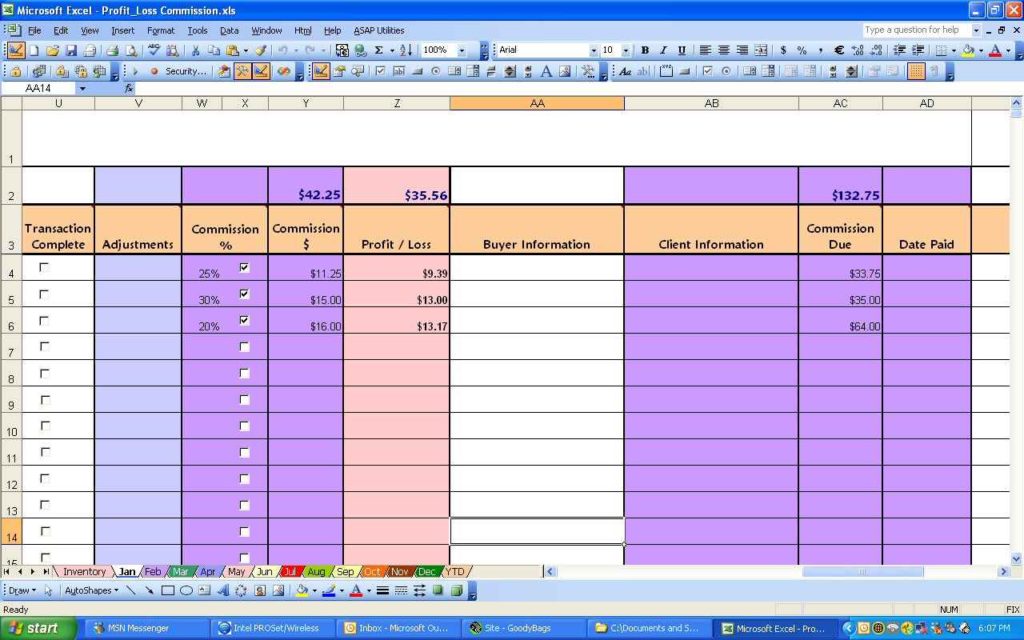Apply Center alignment
This screenshot has height=640, width=1024.
click(724, 50)
